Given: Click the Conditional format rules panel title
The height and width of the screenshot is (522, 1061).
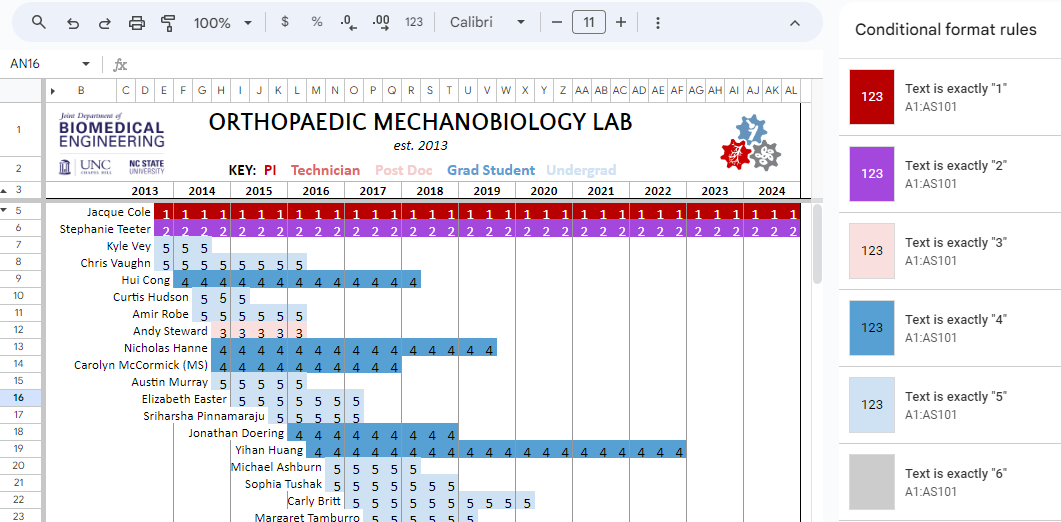Looking at the screenshot, I should click(x=946, y=29).
